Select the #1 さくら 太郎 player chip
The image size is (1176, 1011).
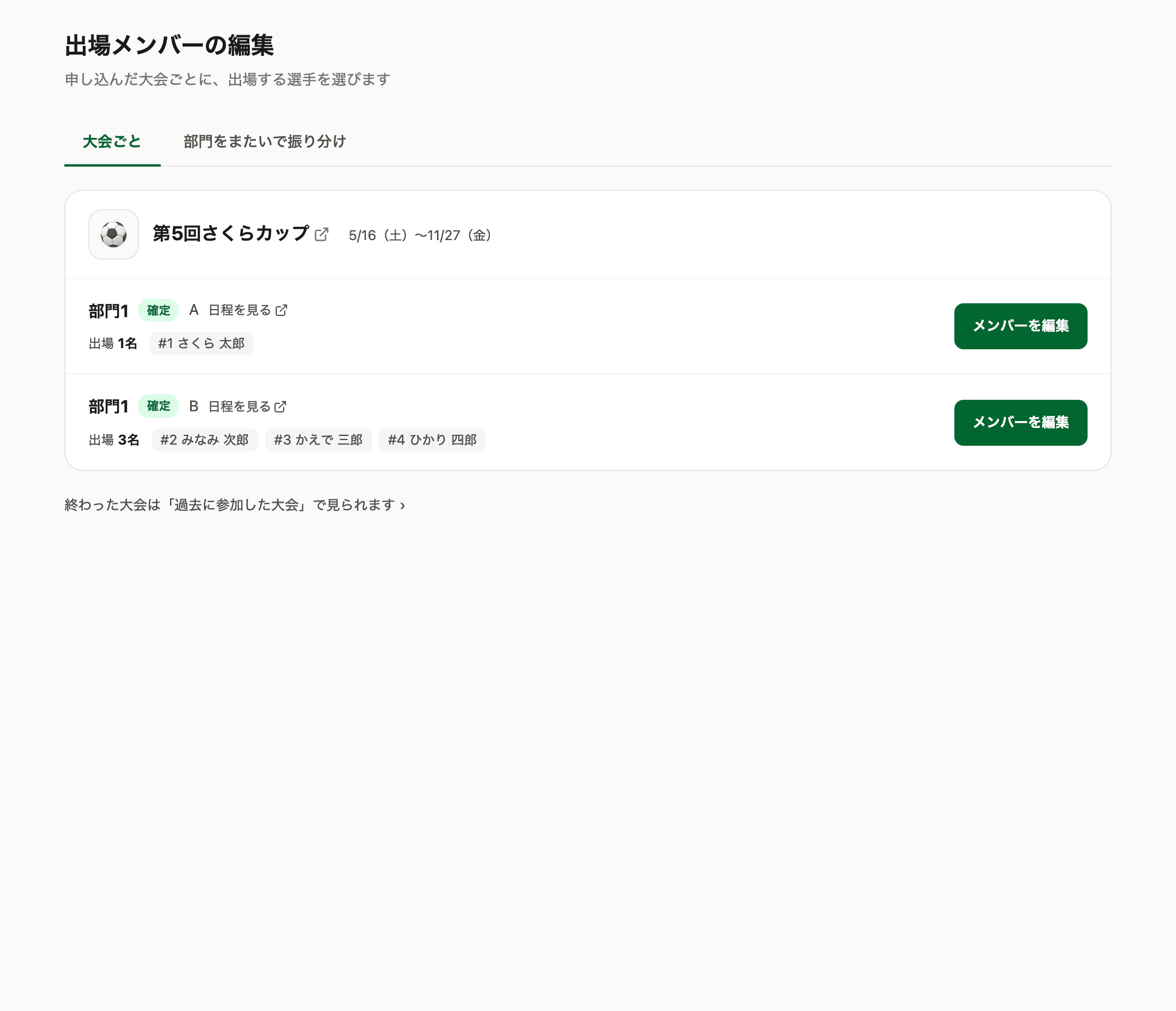coord(202,344)
